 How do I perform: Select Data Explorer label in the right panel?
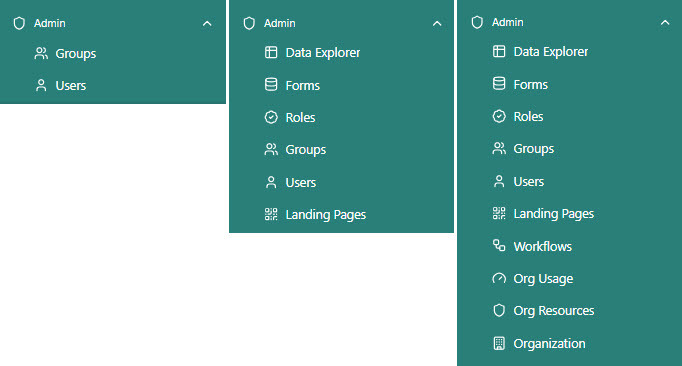coord(551,52)
